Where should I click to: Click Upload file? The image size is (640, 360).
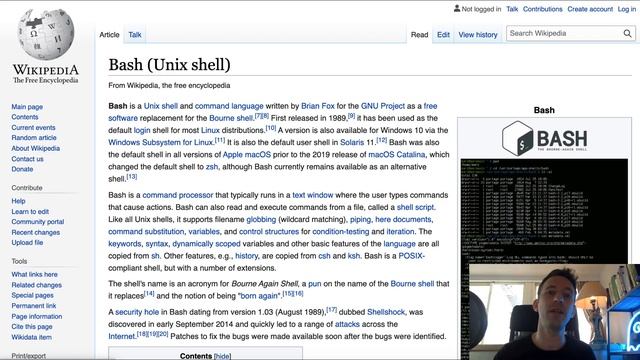click(x=27, y=242)
